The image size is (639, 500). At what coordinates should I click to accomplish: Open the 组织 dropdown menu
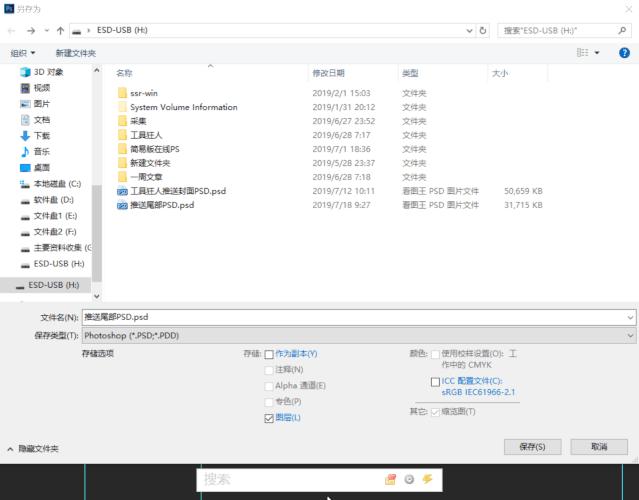(23, 53)
